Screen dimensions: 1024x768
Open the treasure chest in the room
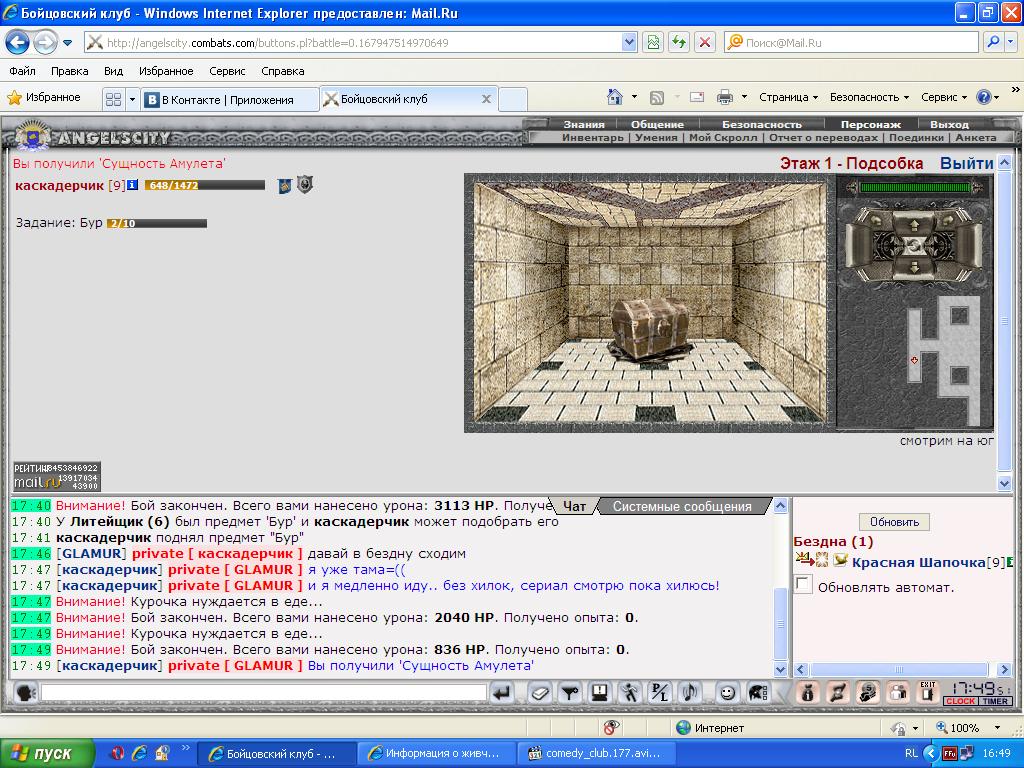click(x=651, y=328)
